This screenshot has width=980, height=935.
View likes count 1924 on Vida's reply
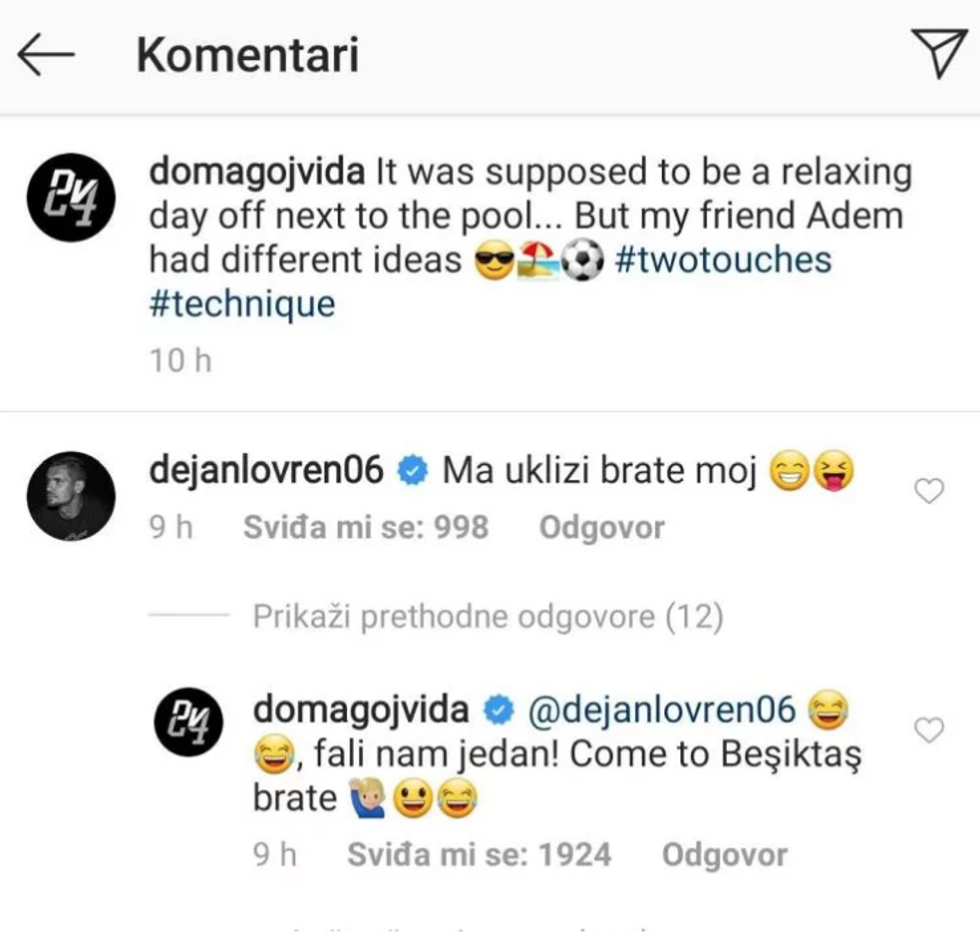pos(479,855)
